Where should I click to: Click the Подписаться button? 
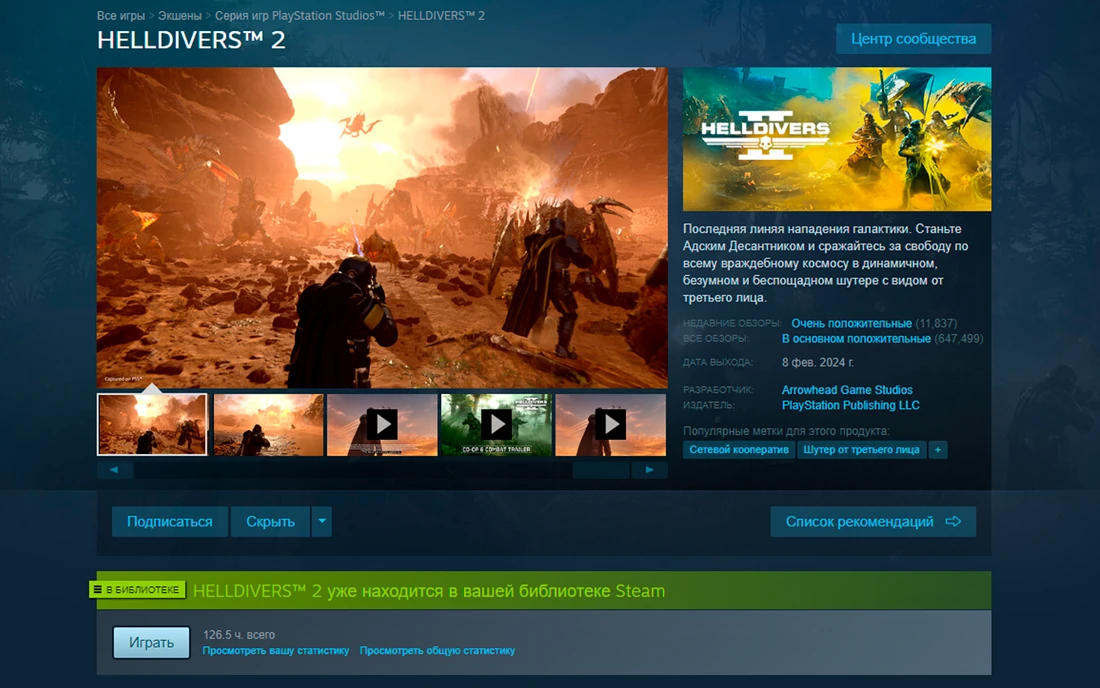pyautogui.click(x=169, y=521)
